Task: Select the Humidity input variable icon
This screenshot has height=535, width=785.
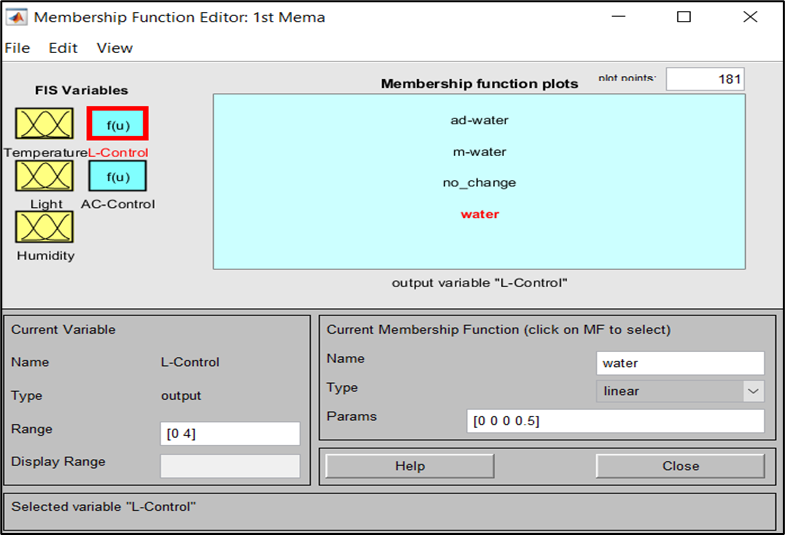Action: [x=44, y=227]
